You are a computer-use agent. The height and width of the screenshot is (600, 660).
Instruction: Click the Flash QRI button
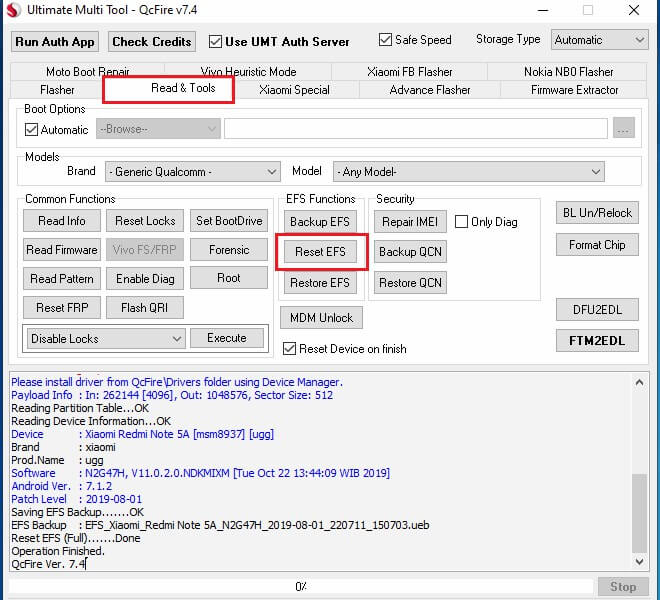click(x=145, y=308)
